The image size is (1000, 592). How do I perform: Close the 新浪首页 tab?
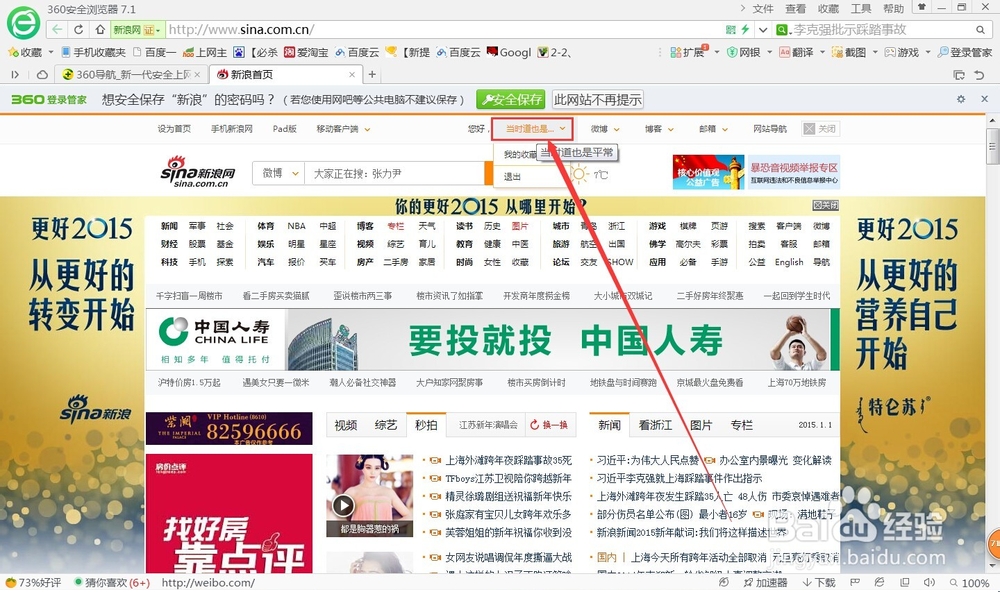click(x=351, y=75)
